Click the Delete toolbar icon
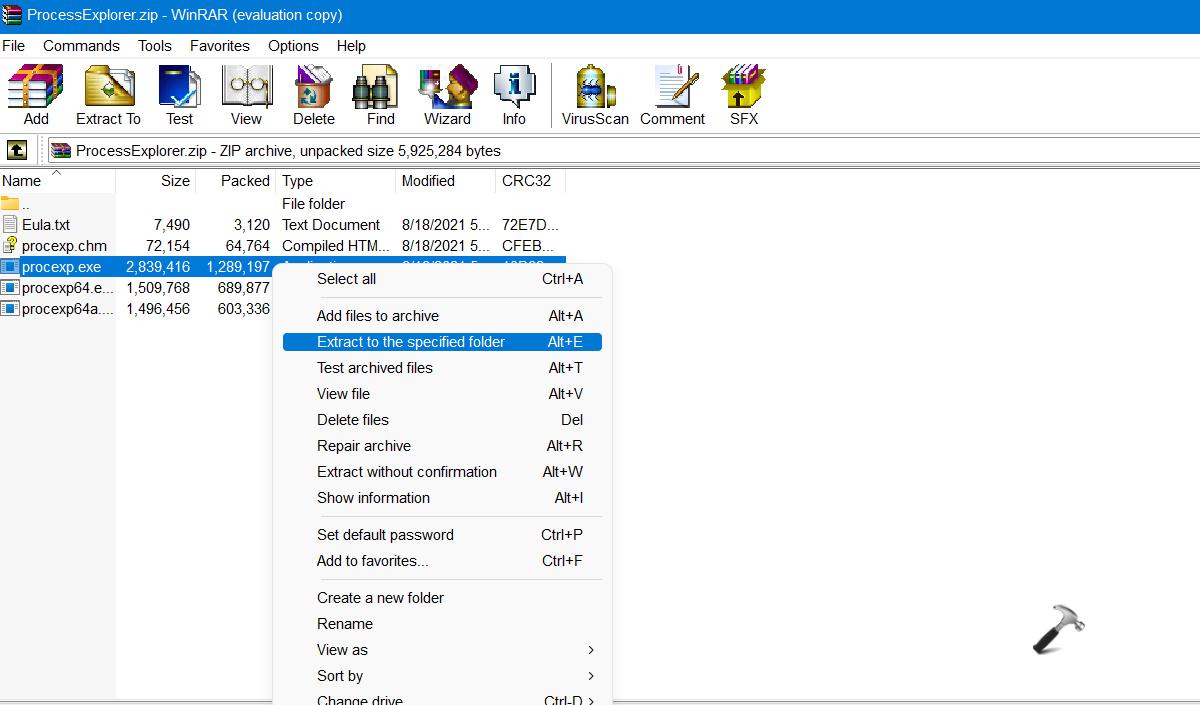 [x=313, y=95]
